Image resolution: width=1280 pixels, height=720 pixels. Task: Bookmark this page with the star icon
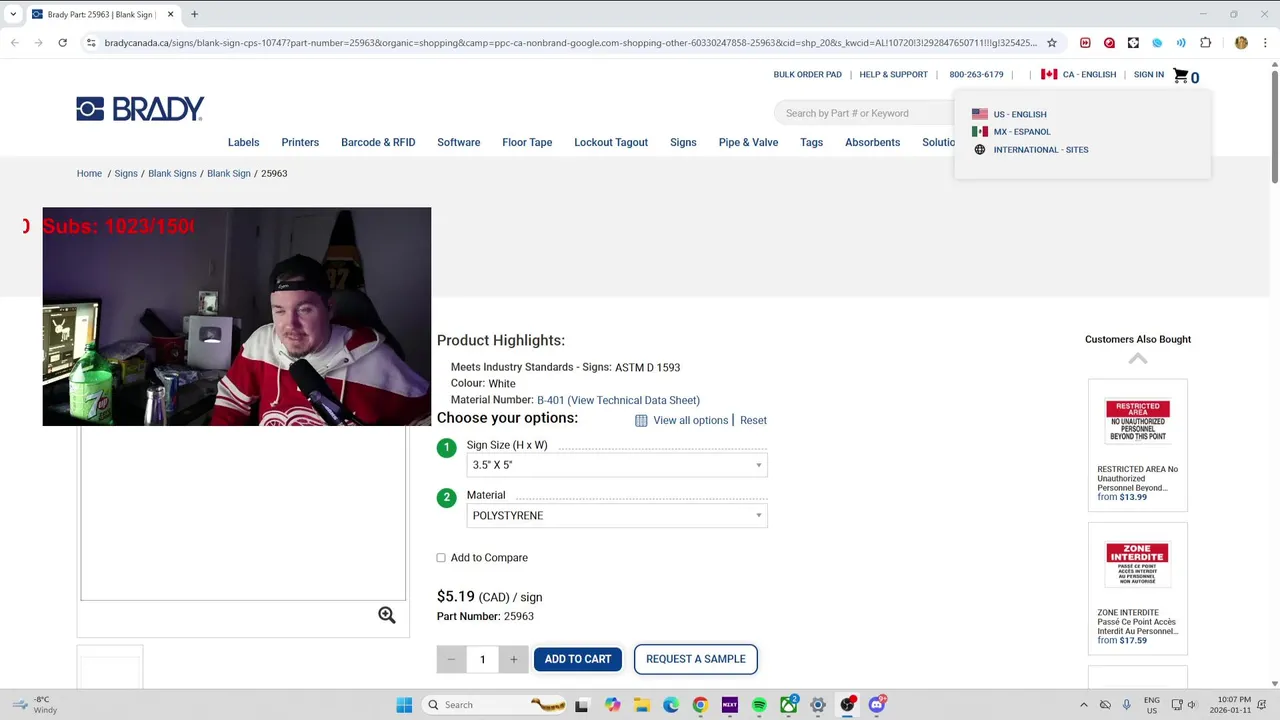pos(1052,43)
